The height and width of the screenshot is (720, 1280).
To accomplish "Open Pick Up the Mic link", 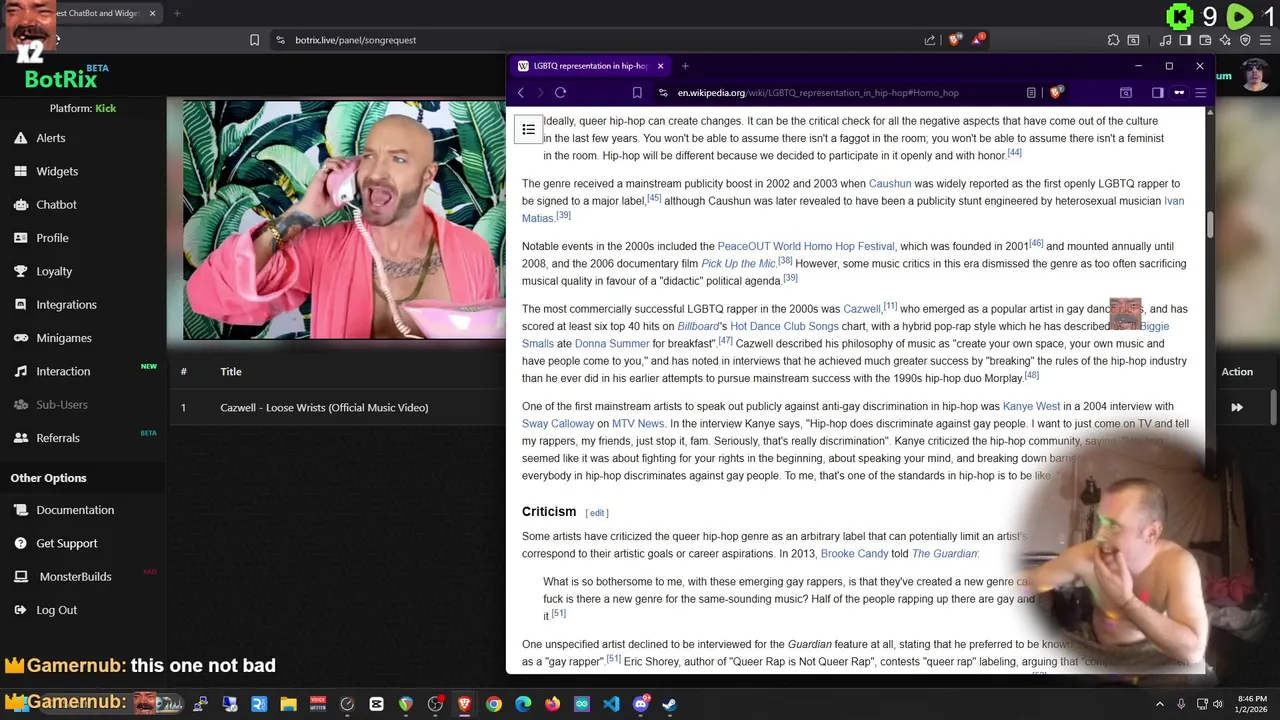I will pyautogui.click(x=739, y=264).
